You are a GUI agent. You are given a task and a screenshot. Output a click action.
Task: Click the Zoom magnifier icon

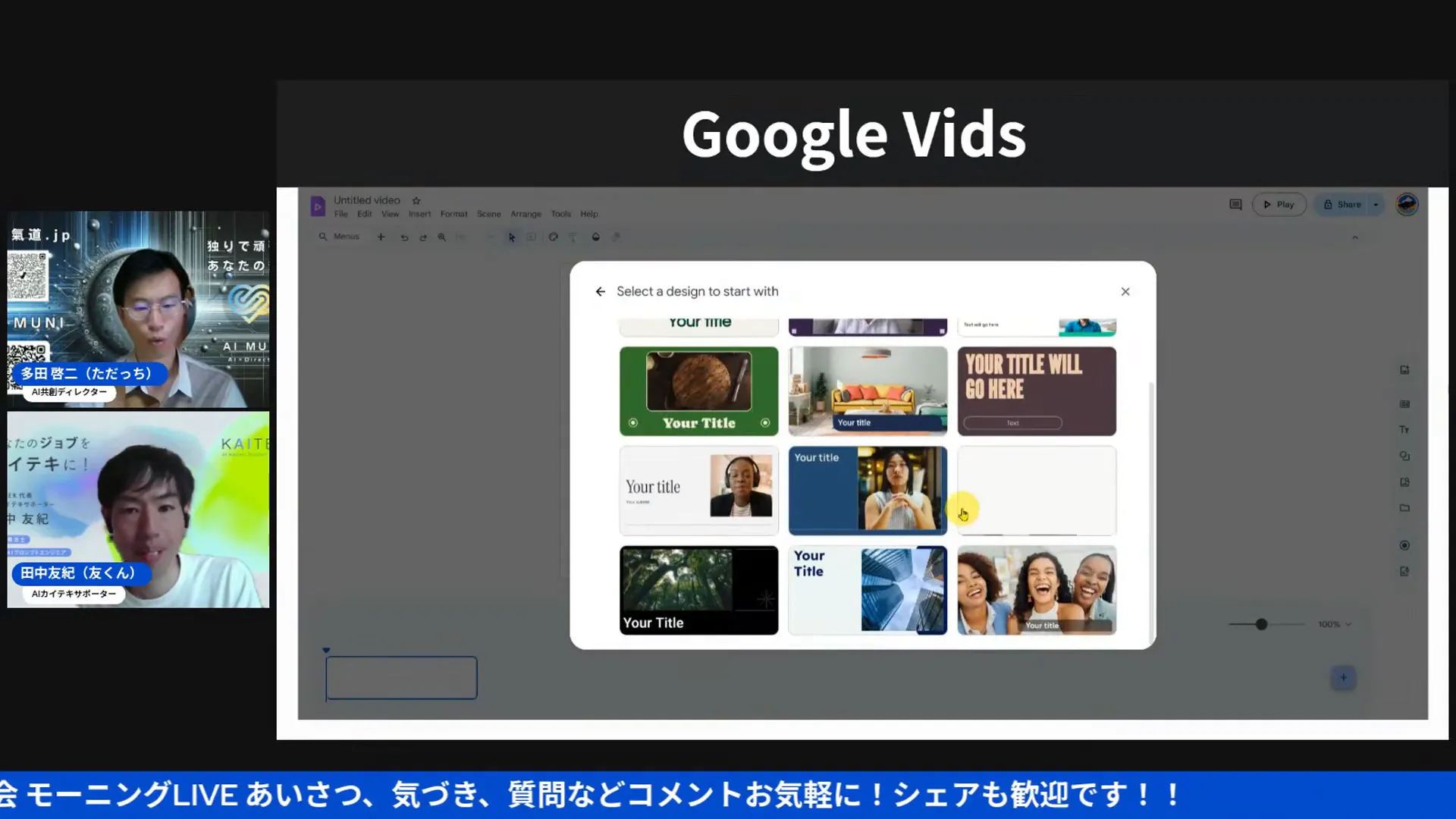pyautogui.click(x=442, y=237)
